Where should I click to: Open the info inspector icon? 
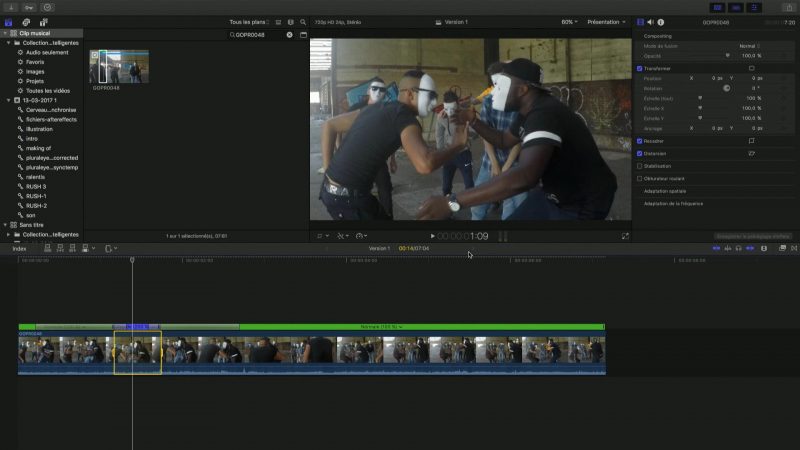[661, 22]
